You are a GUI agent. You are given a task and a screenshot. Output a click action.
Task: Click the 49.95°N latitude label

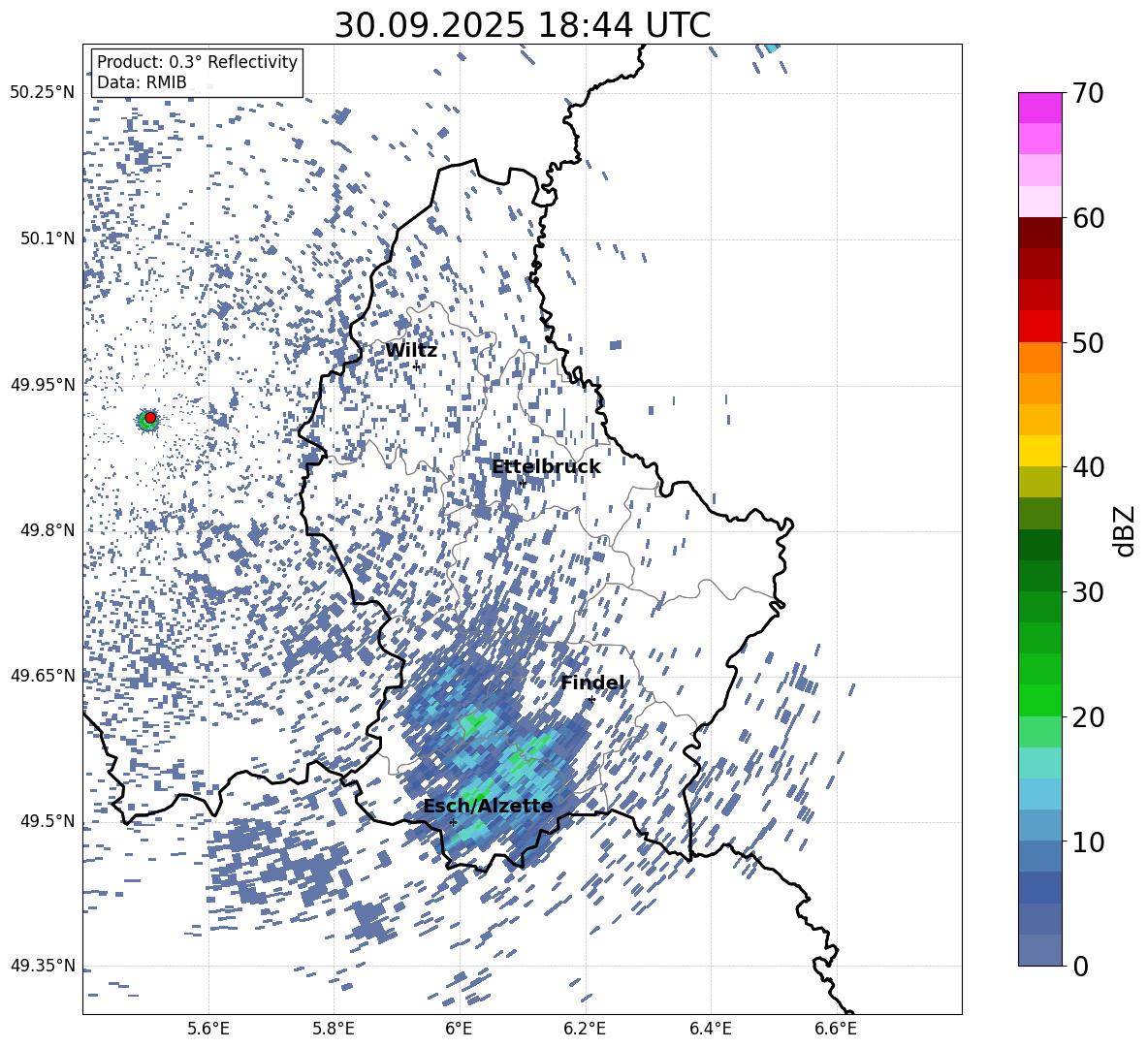tap(43, 385)
